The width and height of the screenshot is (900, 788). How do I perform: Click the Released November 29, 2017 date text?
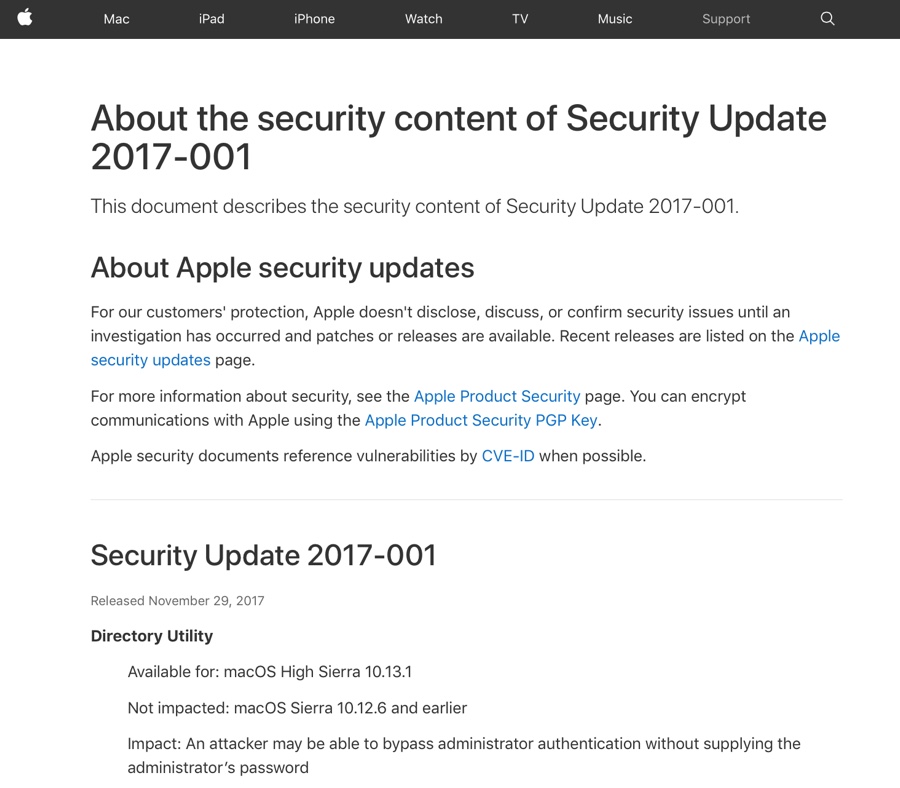click(177, 601)
